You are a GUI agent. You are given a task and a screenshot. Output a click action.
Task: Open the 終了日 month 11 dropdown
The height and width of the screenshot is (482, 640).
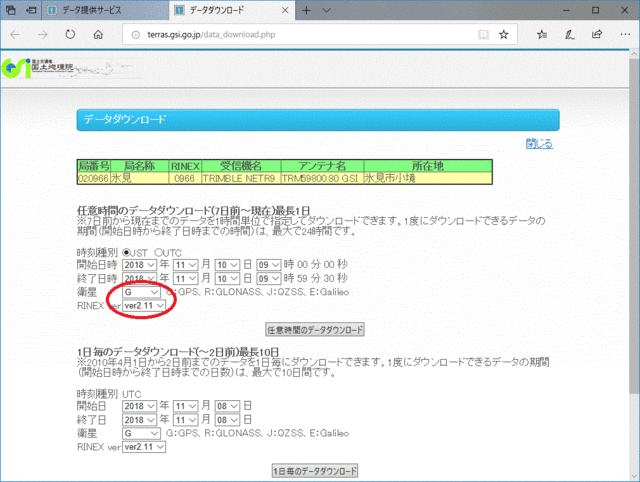pos(185,420)
